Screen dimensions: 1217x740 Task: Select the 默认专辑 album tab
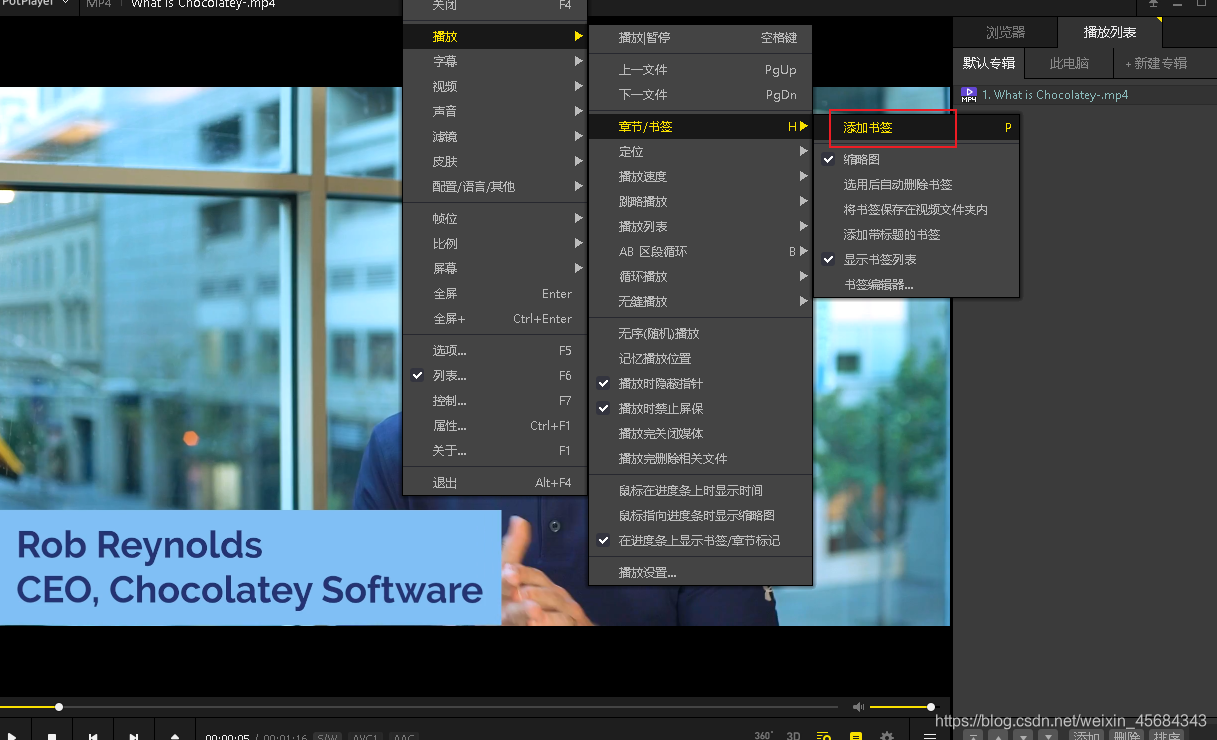pos(989,63)
